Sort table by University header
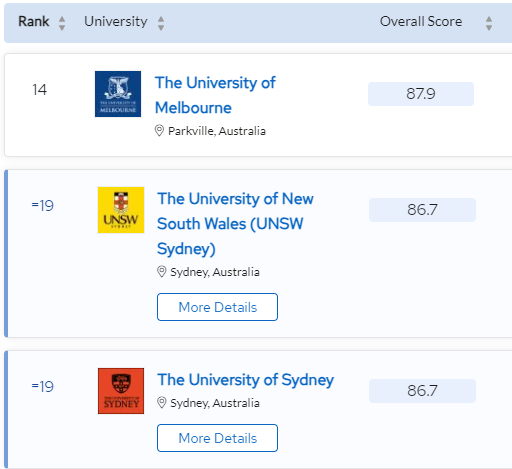 tap(116, 22)
